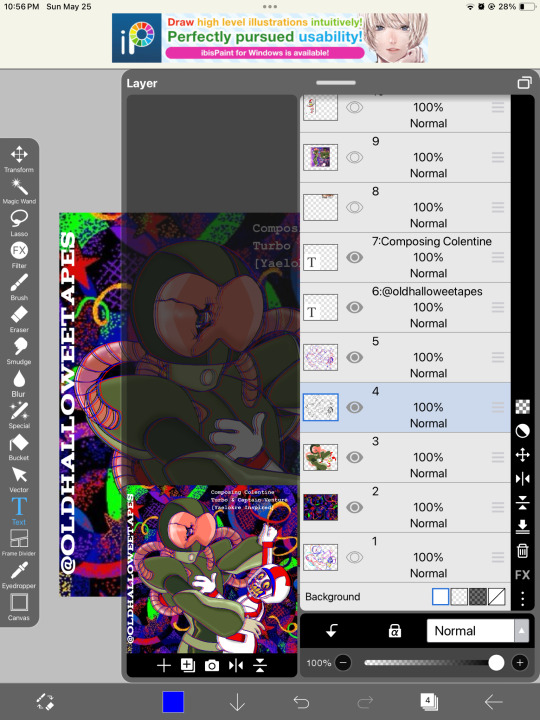Screen dimensions: 540x720
Task: Add a new layer with plus icon
Action: click(x=163, y=665)
